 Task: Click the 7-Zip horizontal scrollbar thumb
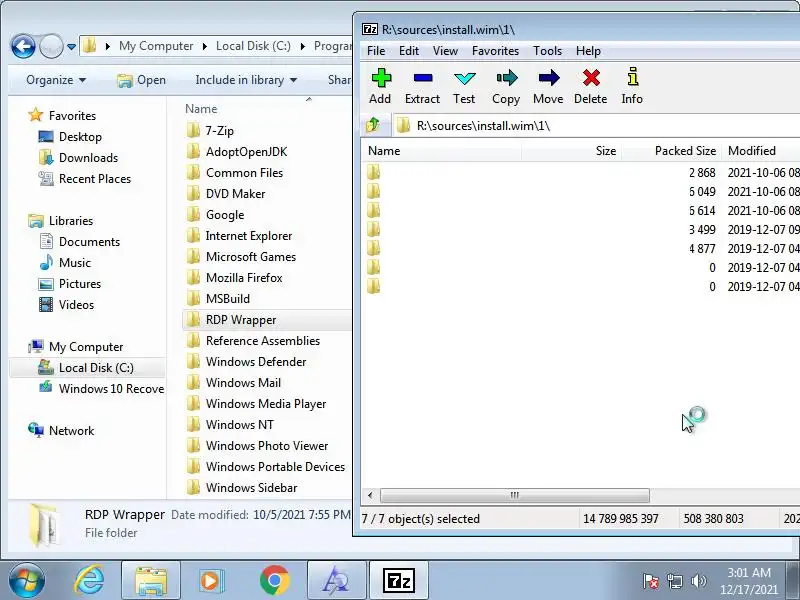click(515, 495)
